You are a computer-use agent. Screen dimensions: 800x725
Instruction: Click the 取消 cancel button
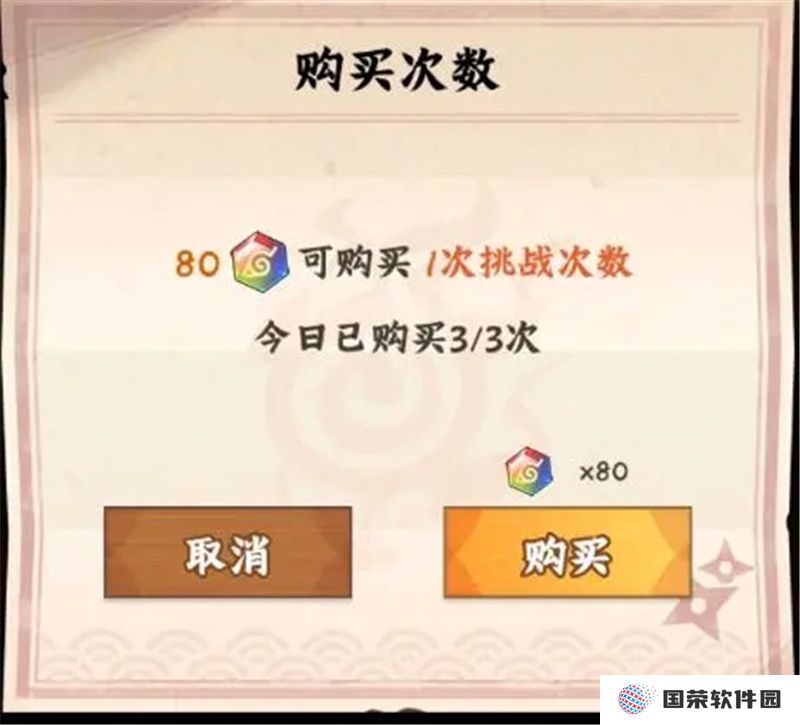click(228, 552)
